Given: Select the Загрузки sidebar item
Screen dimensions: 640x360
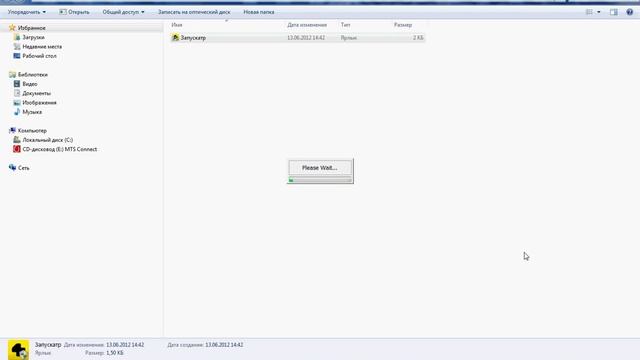Looking at the screenshot, I should tap(33, 37).
